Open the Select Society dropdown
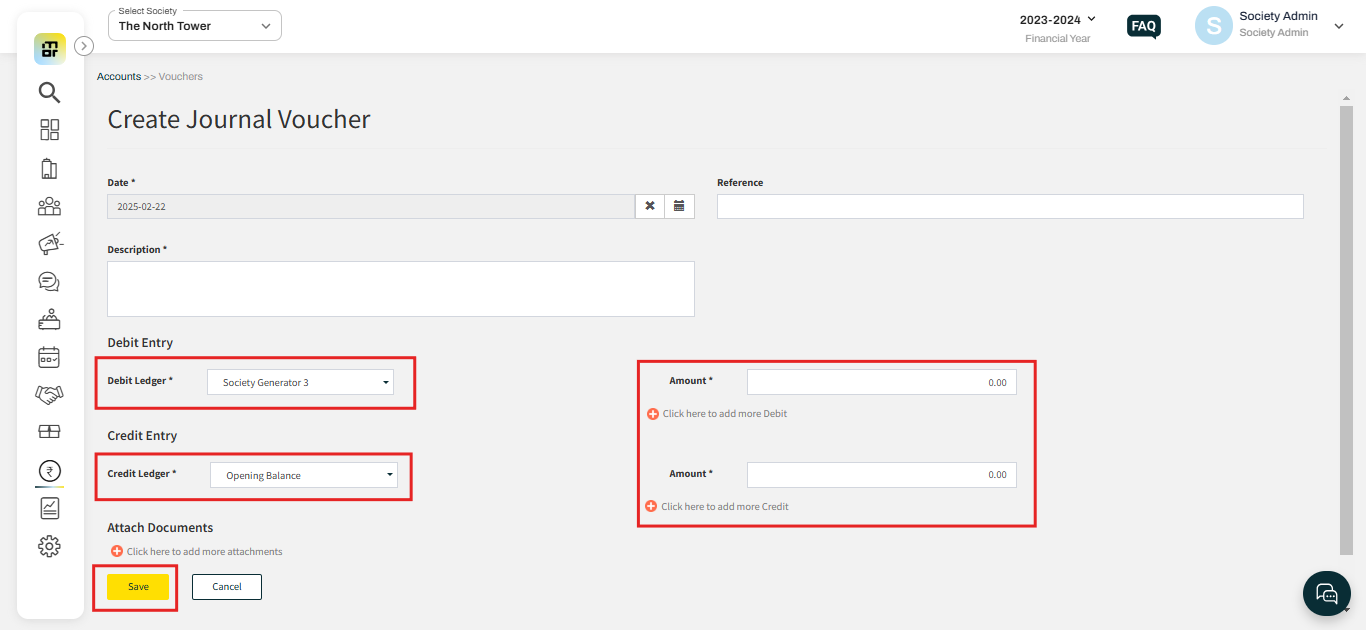The height and width of the screenshot is (630, 1366). point(195,26)
